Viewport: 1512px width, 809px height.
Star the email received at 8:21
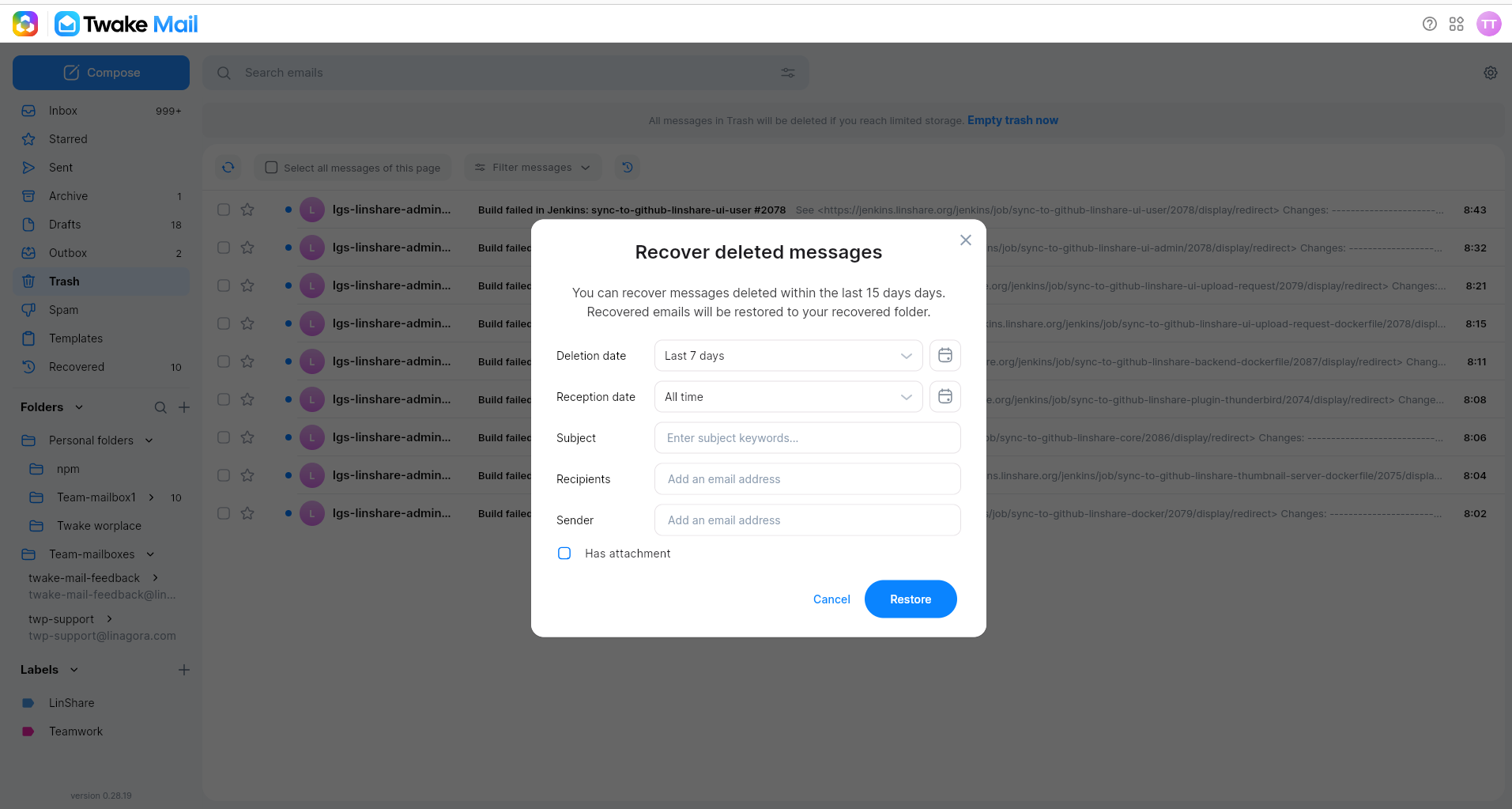tap(247, 285)
